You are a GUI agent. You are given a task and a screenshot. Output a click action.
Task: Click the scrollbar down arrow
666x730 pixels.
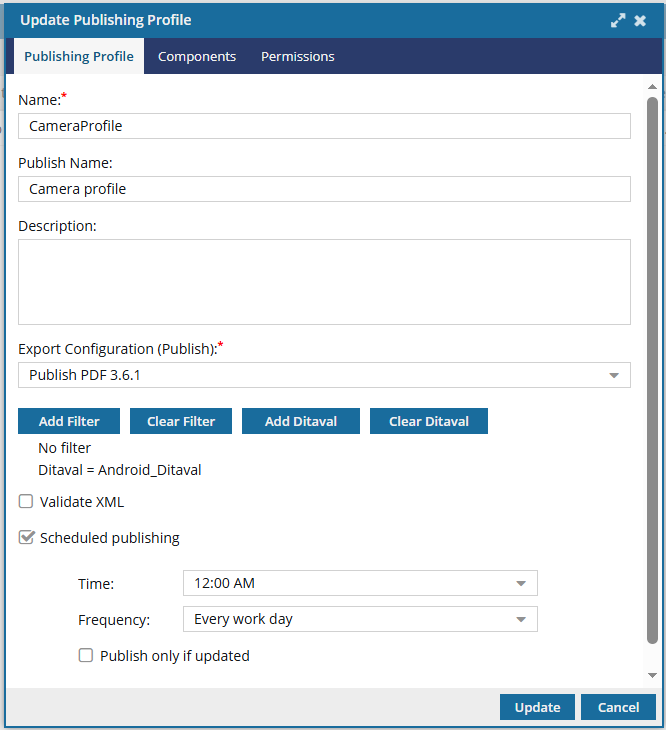pos(653,677)
